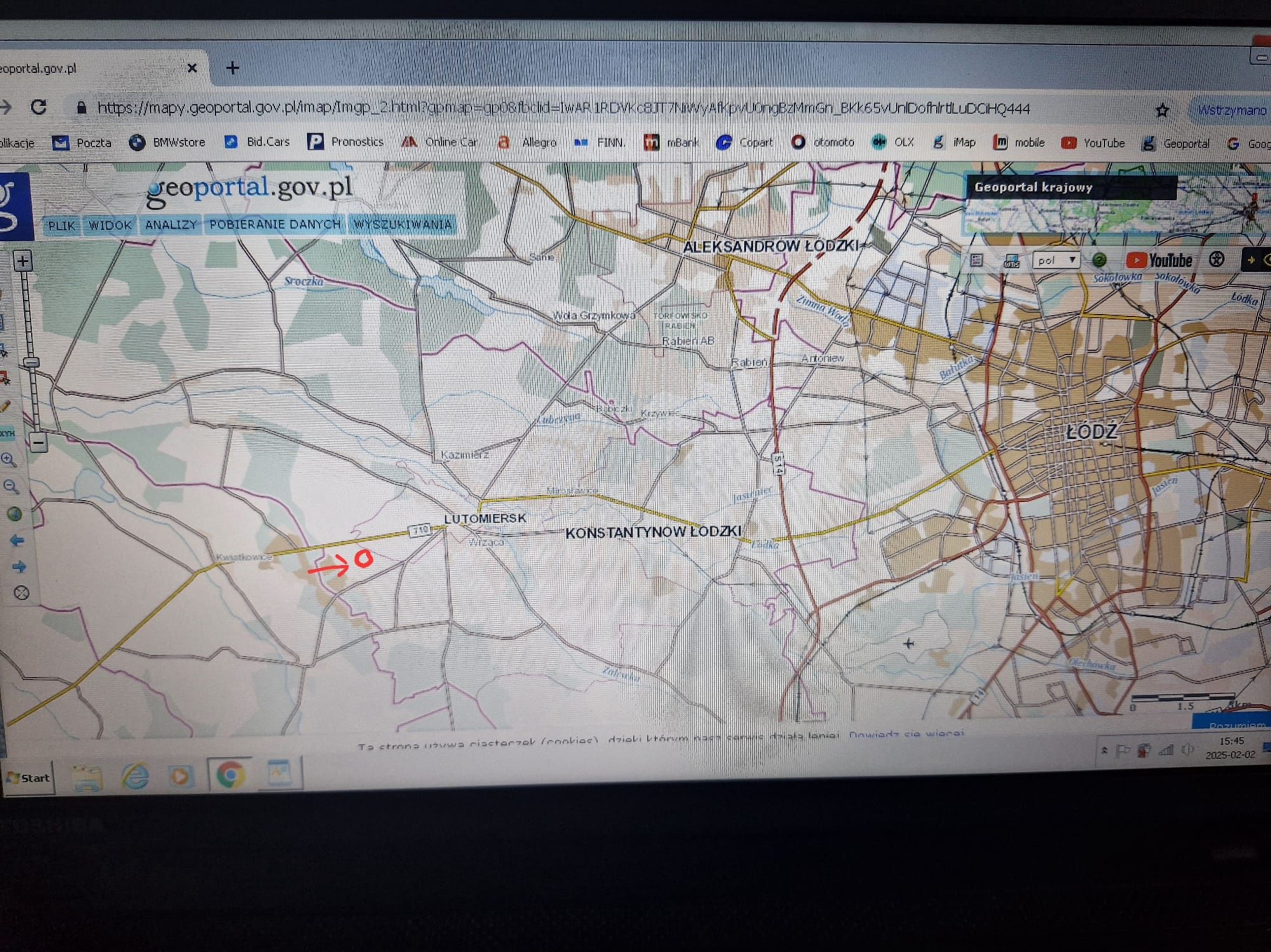Open the YouTube link in map toolbar
The width and height of the screenshot is (1271, 952).
(x=1160, y=260)
